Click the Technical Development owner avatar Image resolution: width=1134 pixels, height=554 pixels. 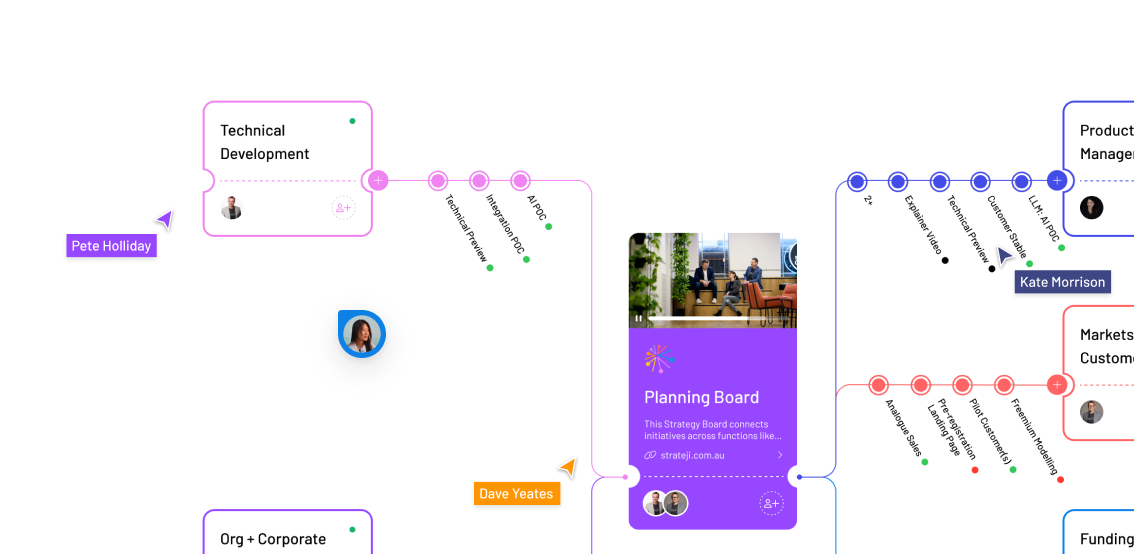point(232,208)
